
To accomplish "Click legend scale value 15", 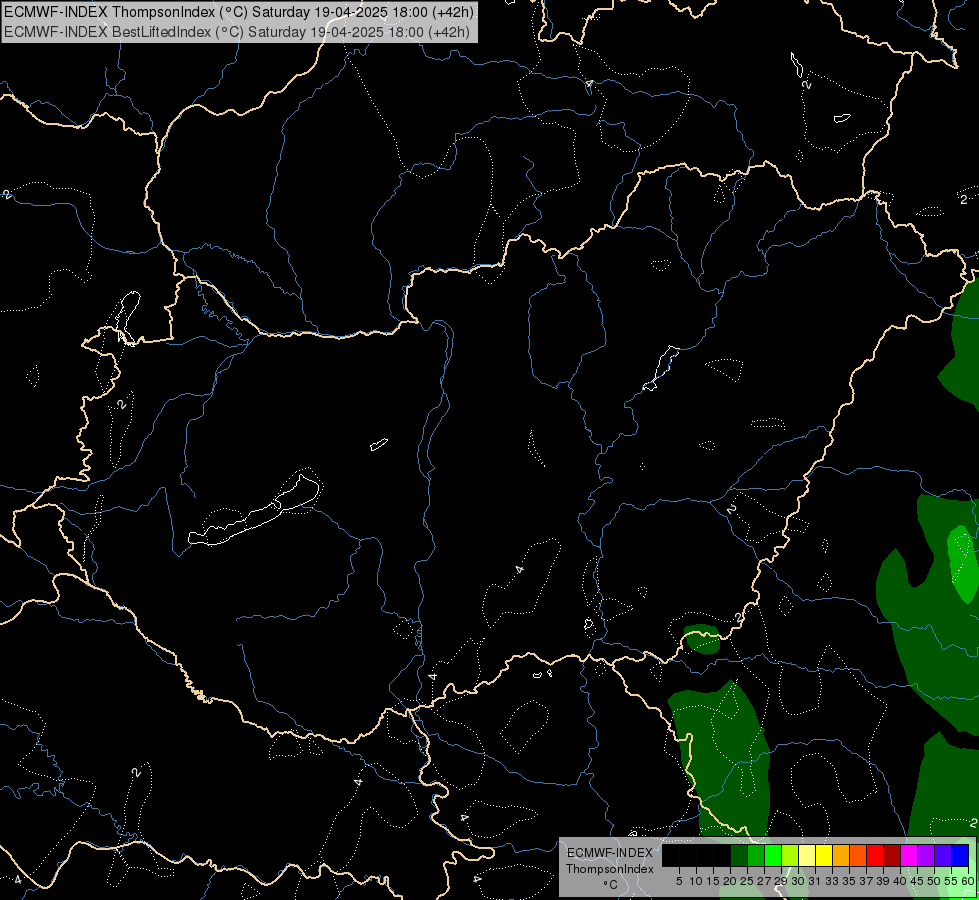I will click(713, 881).
